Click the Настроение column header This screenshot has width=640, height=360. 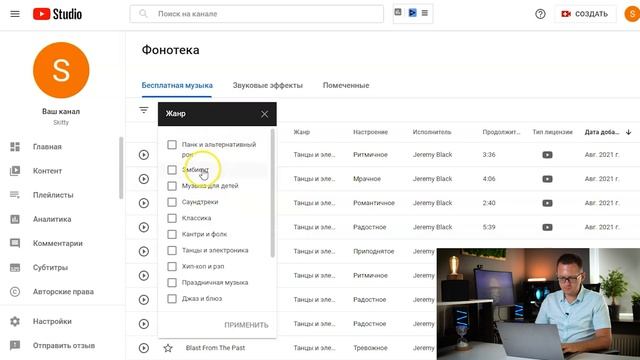pos(370,132)
